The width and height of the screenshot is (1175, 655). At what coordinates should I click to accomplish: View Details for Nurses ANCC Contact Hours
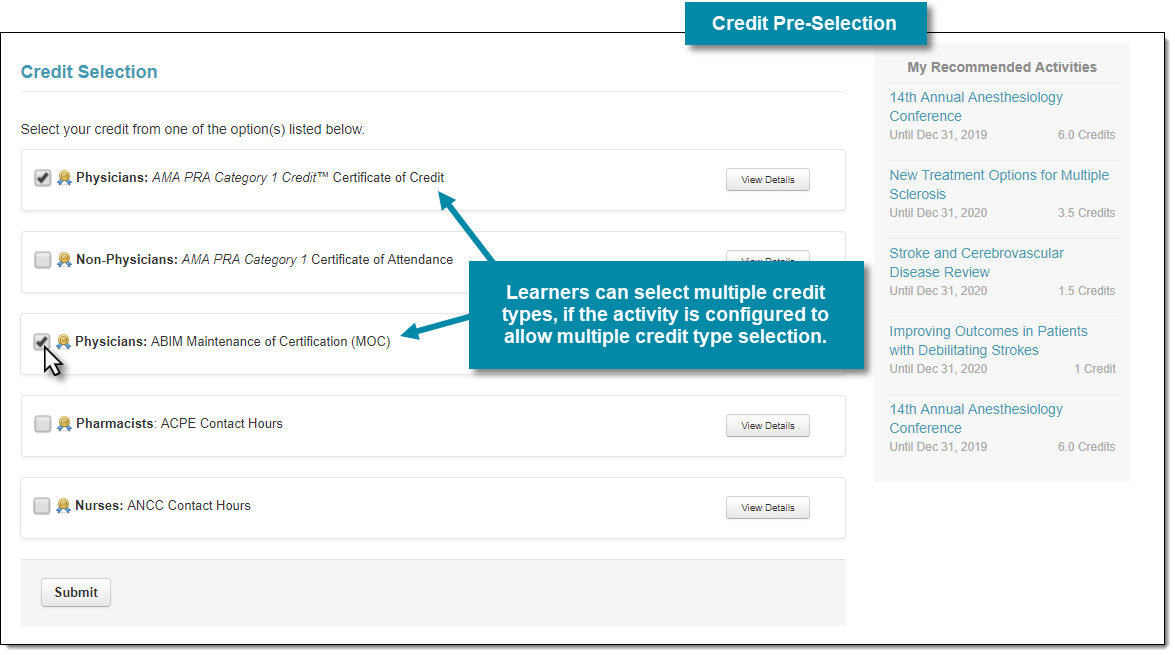pos(767,507)
